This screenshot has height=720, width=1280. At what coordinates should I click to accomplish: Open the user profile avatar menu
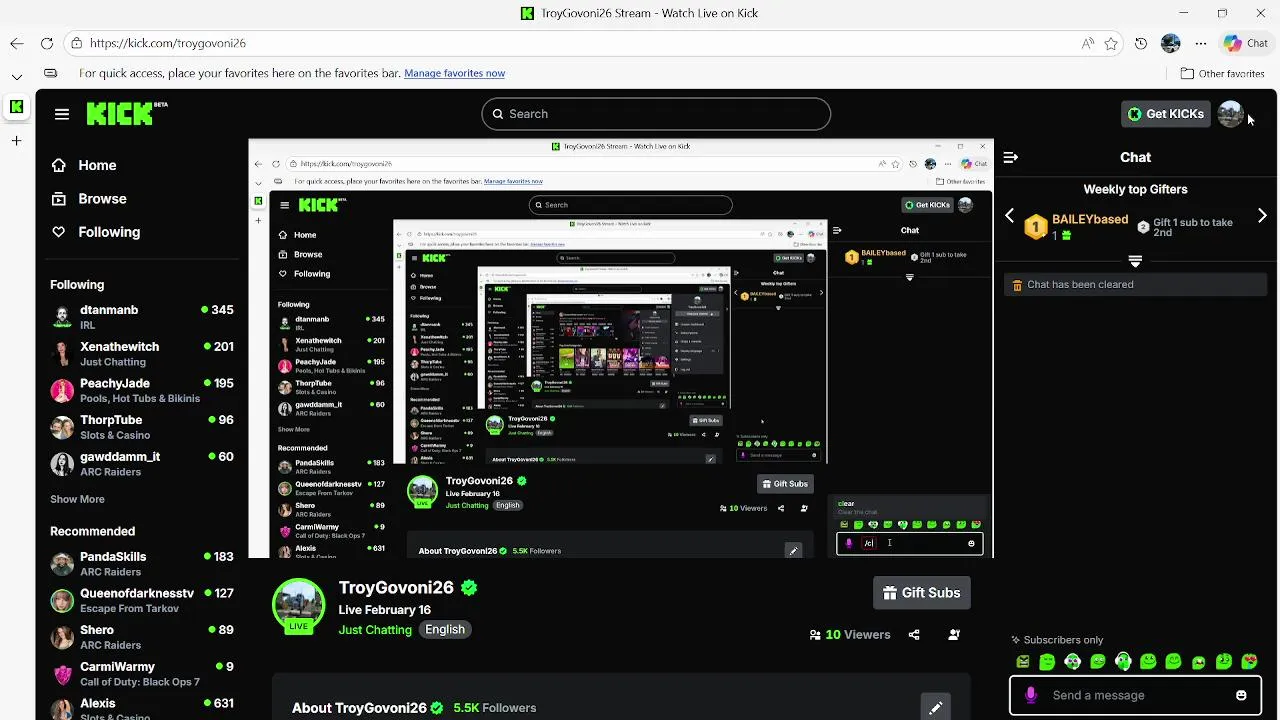(x=1230, y=114)
